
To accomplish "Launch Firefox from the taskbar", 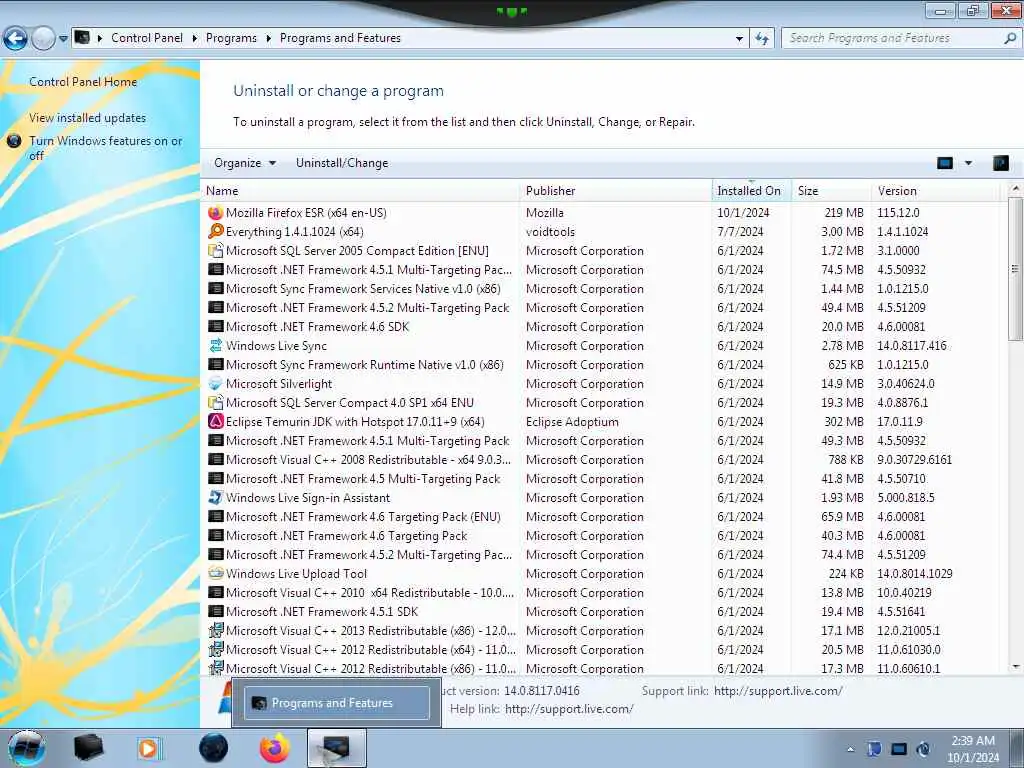I will 274,748.
